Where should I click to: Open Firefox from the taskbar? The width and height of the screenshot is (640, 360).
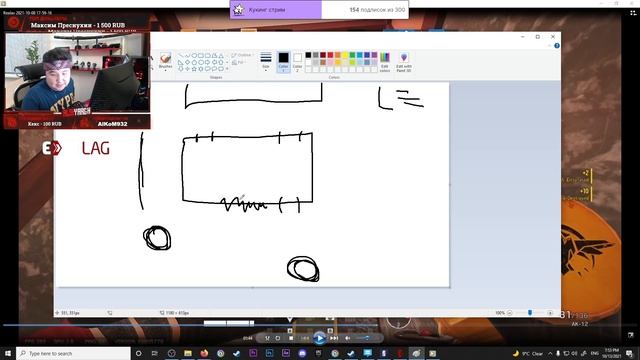click(204, 353)
